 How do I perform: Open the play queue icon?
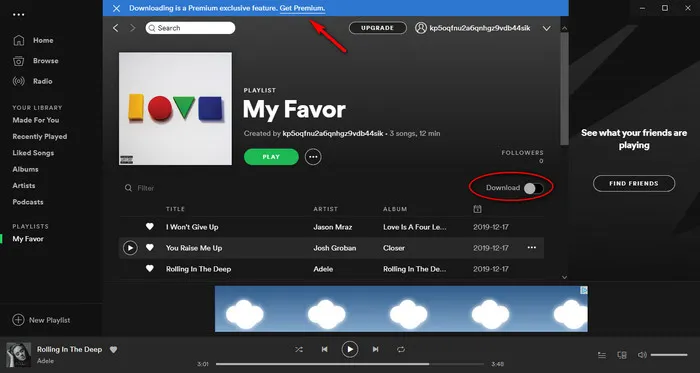tap(602, 355)
